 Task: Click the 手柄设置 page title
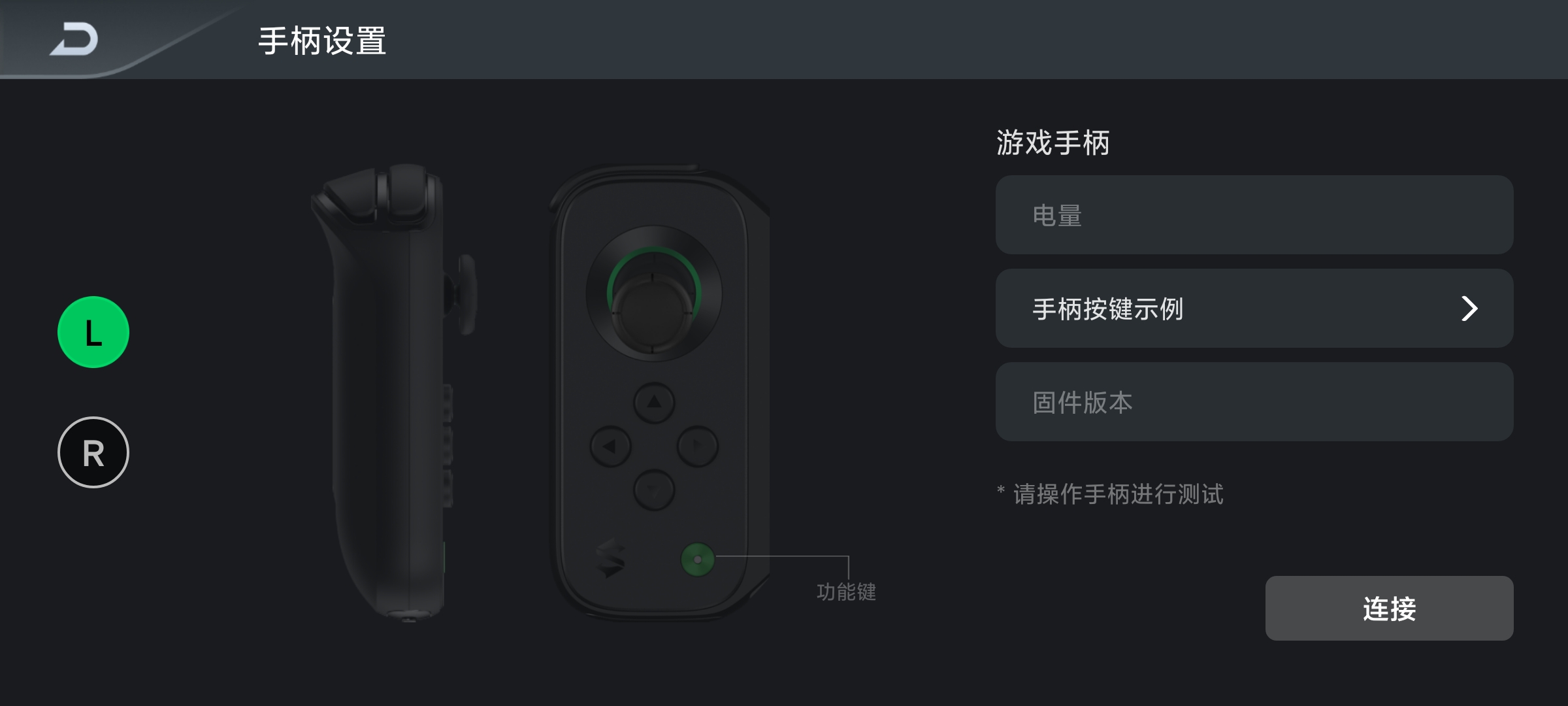point(322,41)
